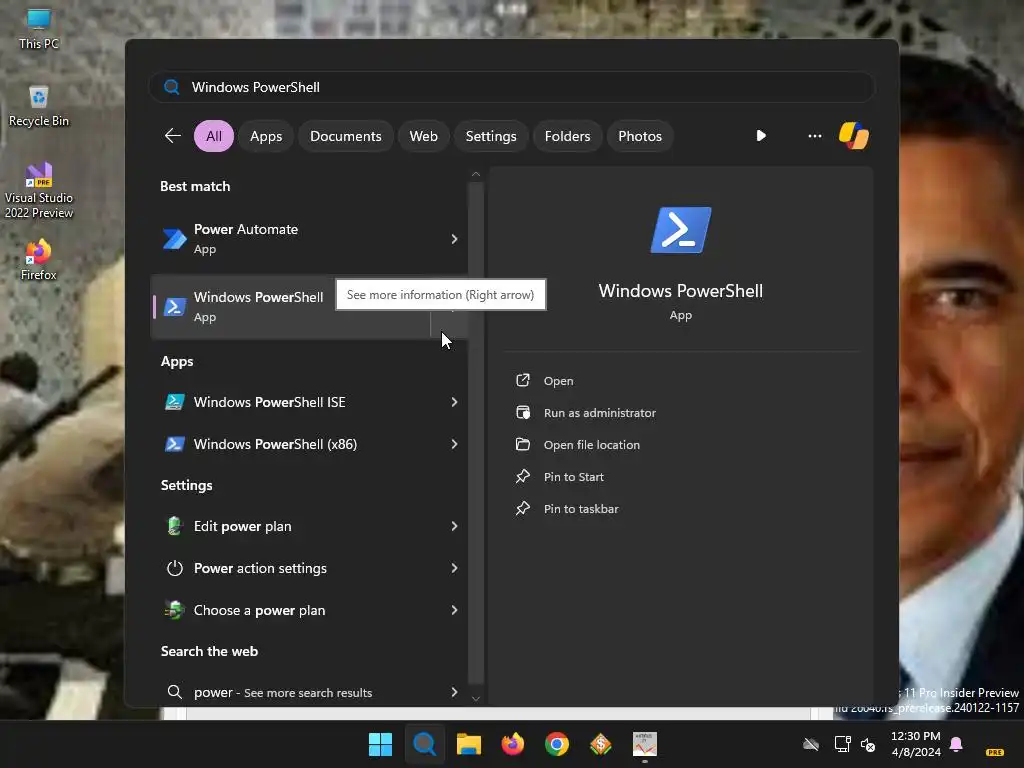Expand the power web search chevron
Viewport: 1024px width, 768px height.
click(454, 692)
